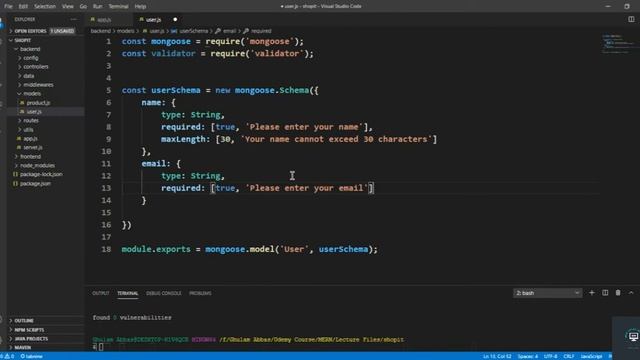Open package-lock.json file
The image size is (640, 360).
click(x=46, y=174)
